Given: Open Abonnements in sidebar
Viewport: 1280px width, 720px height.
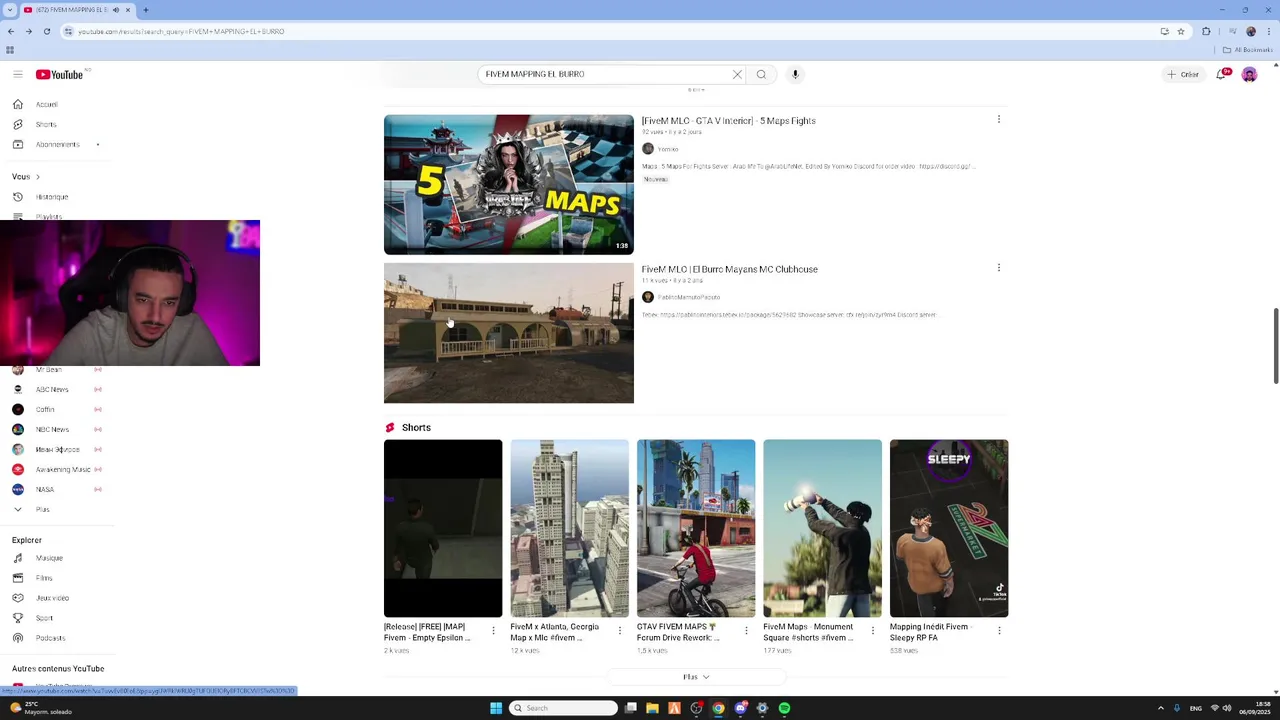Looking at the screenshot, I should tap(56, 144).
